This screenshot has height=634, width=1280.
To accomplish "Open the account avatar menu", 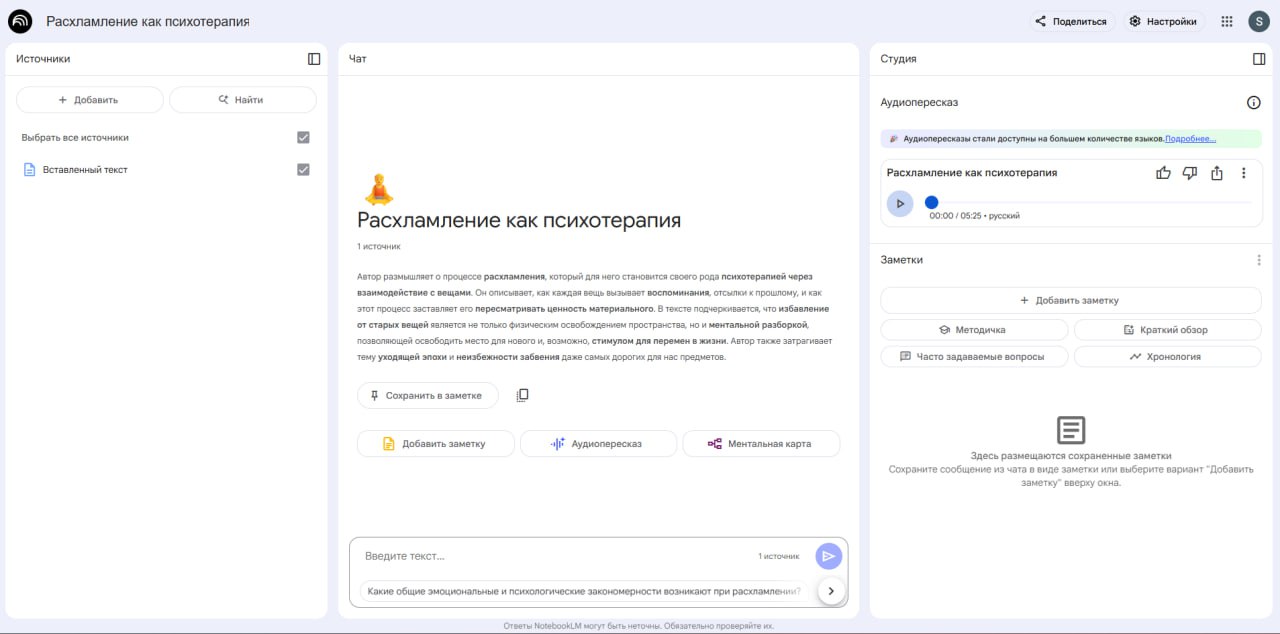I will [1258, 20].
